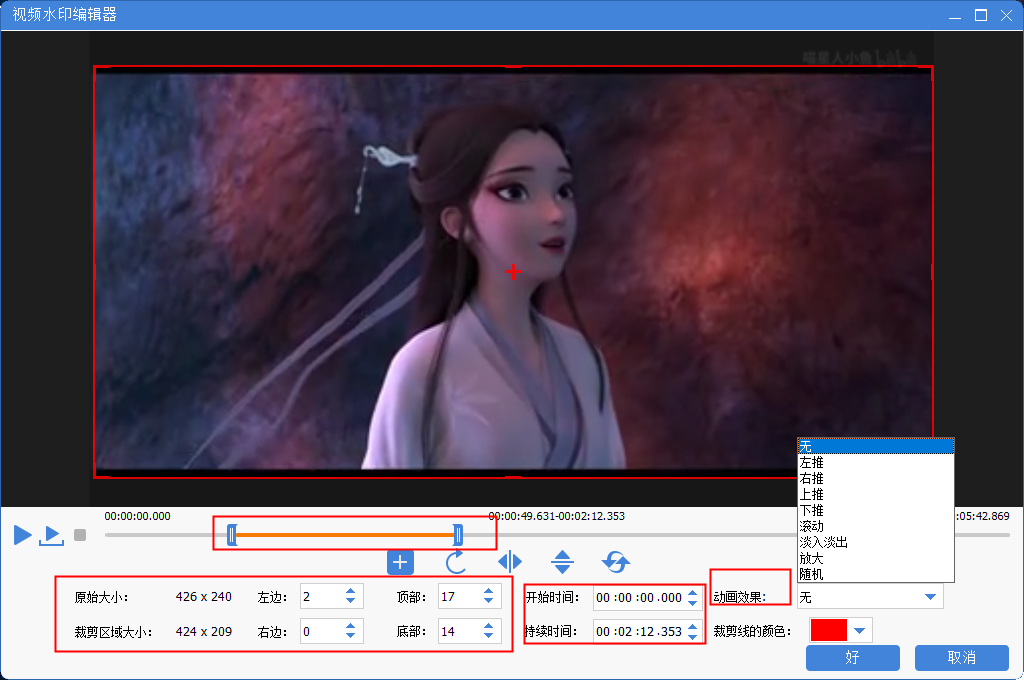Select 无 in the animation list
This screenshot has height=680, width=1024.
pyautogui.click(x=876, y=447)
